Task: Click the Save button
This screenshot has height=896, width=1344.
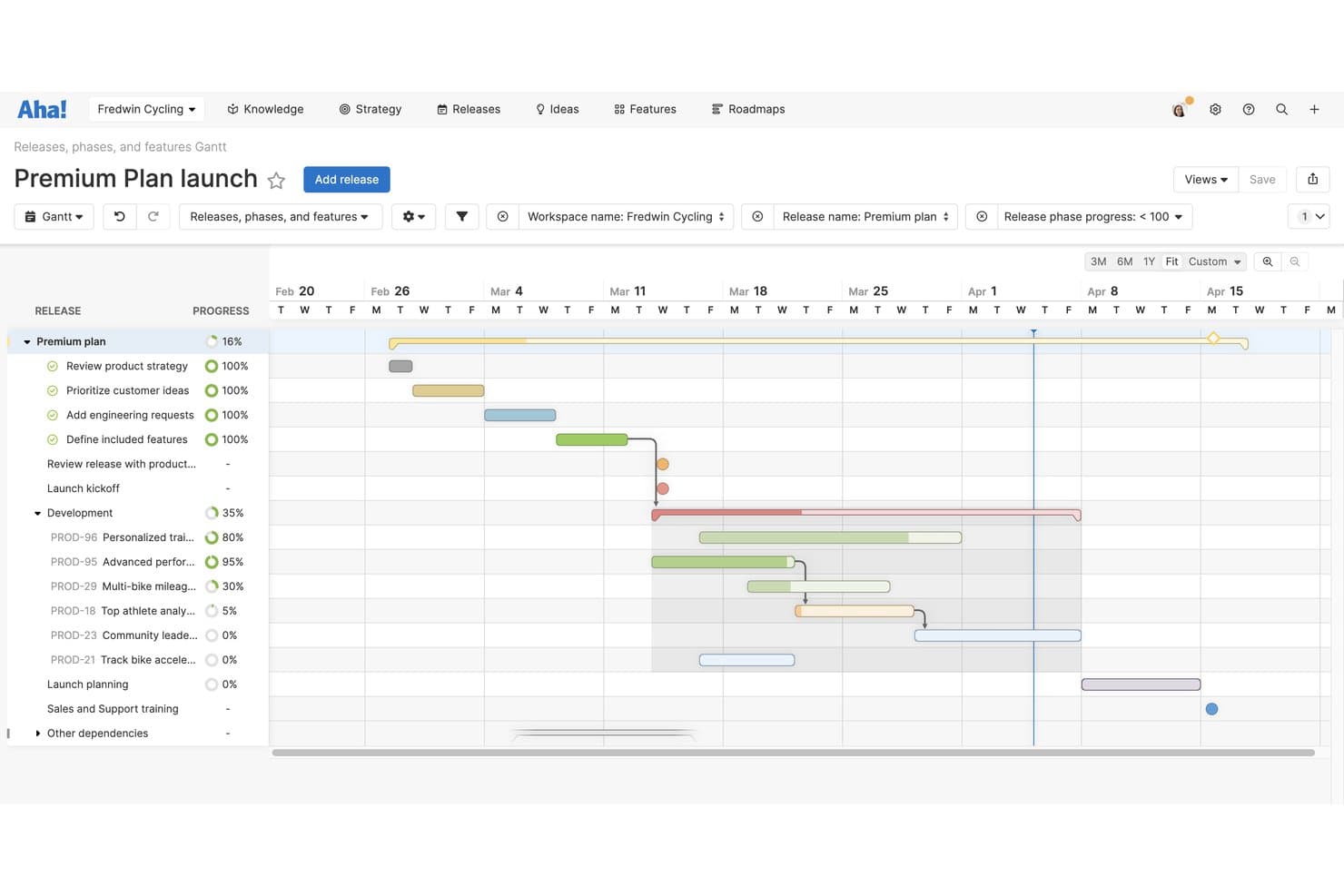Action: click(1262, 179)
